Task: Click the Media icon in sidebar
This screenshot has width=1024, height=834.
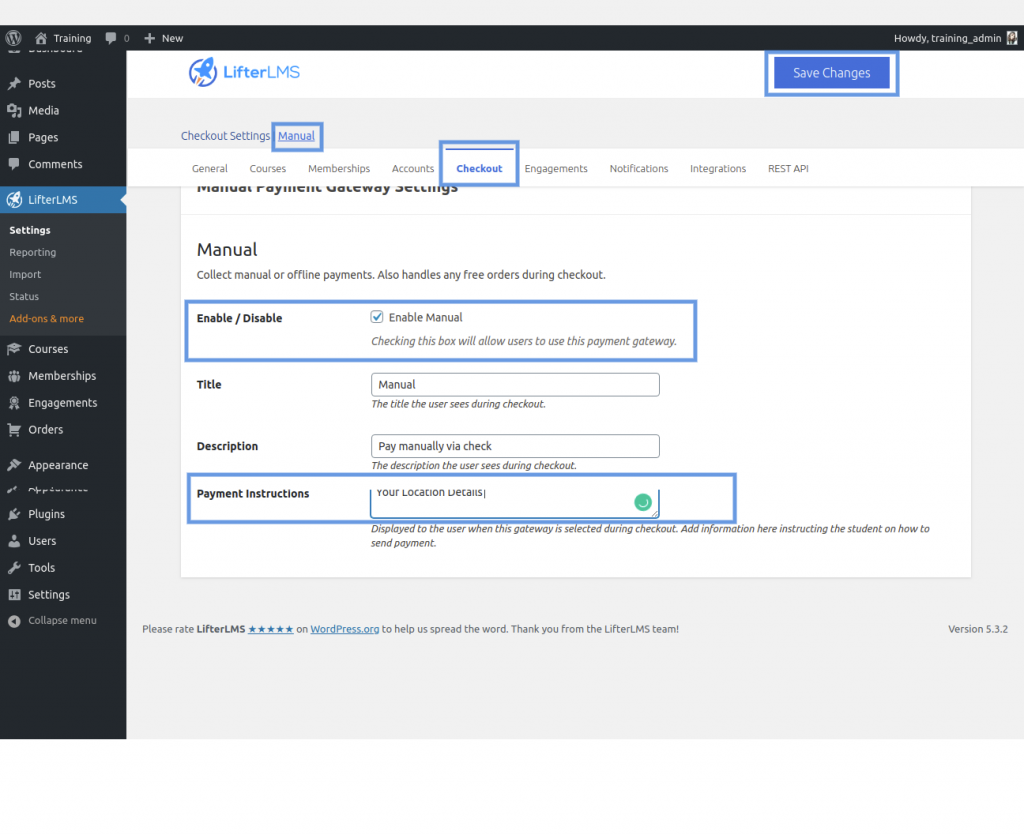Action: click(14, 110)
